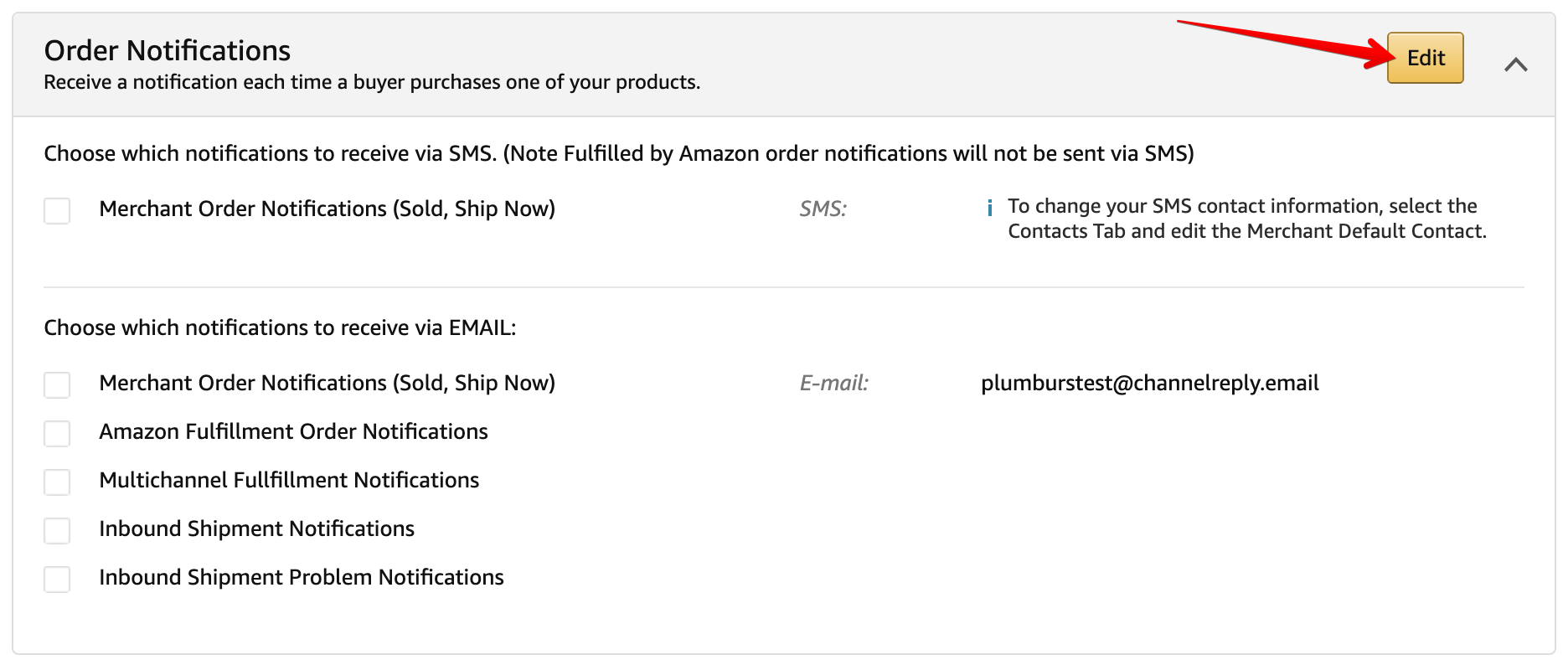Toggle Inbound Shipment Notifications checkbox
Viewport: 1568px width, 665px height.
click(57, 530)
